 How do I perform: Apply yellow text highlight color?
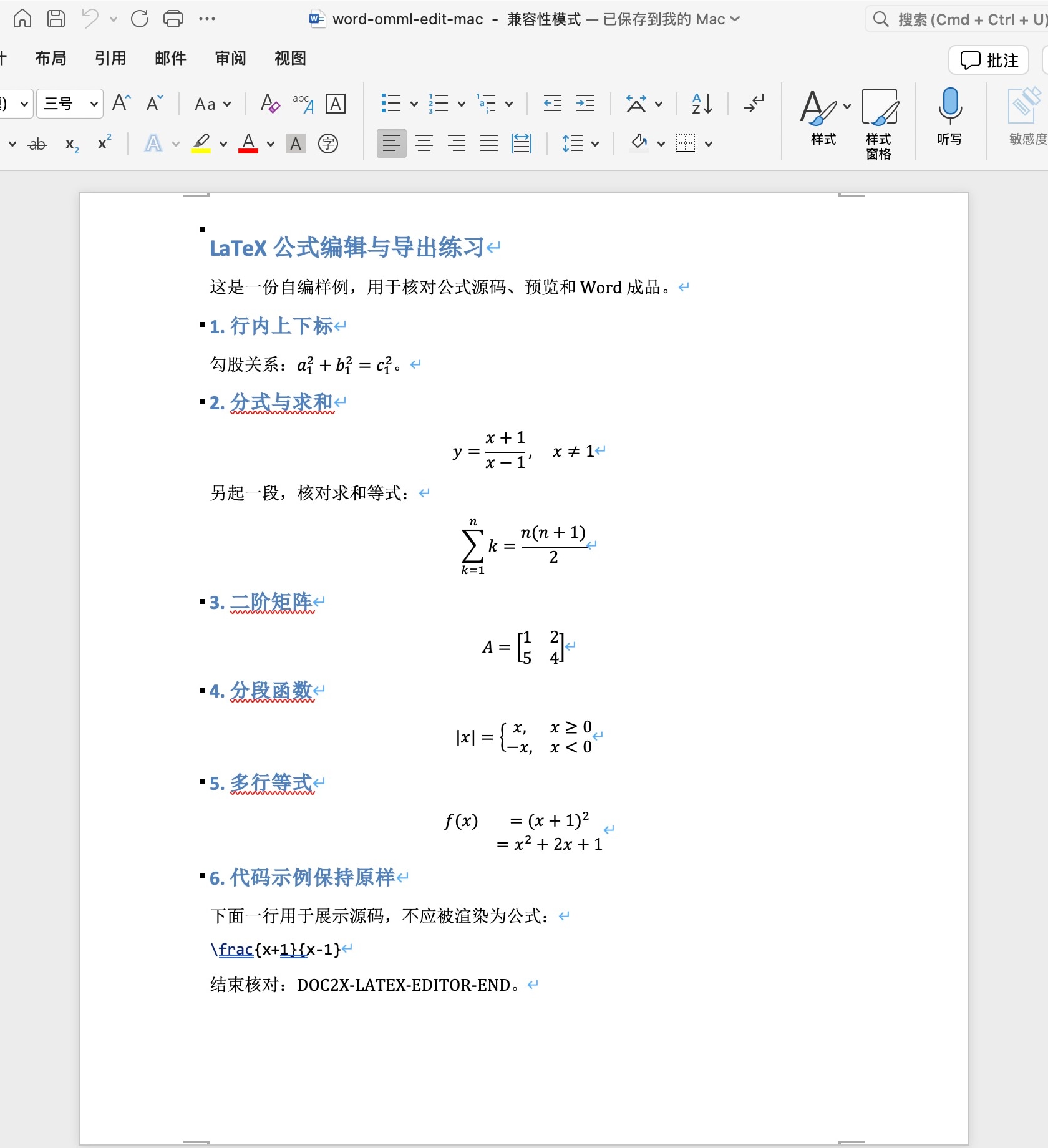(201, 143)
